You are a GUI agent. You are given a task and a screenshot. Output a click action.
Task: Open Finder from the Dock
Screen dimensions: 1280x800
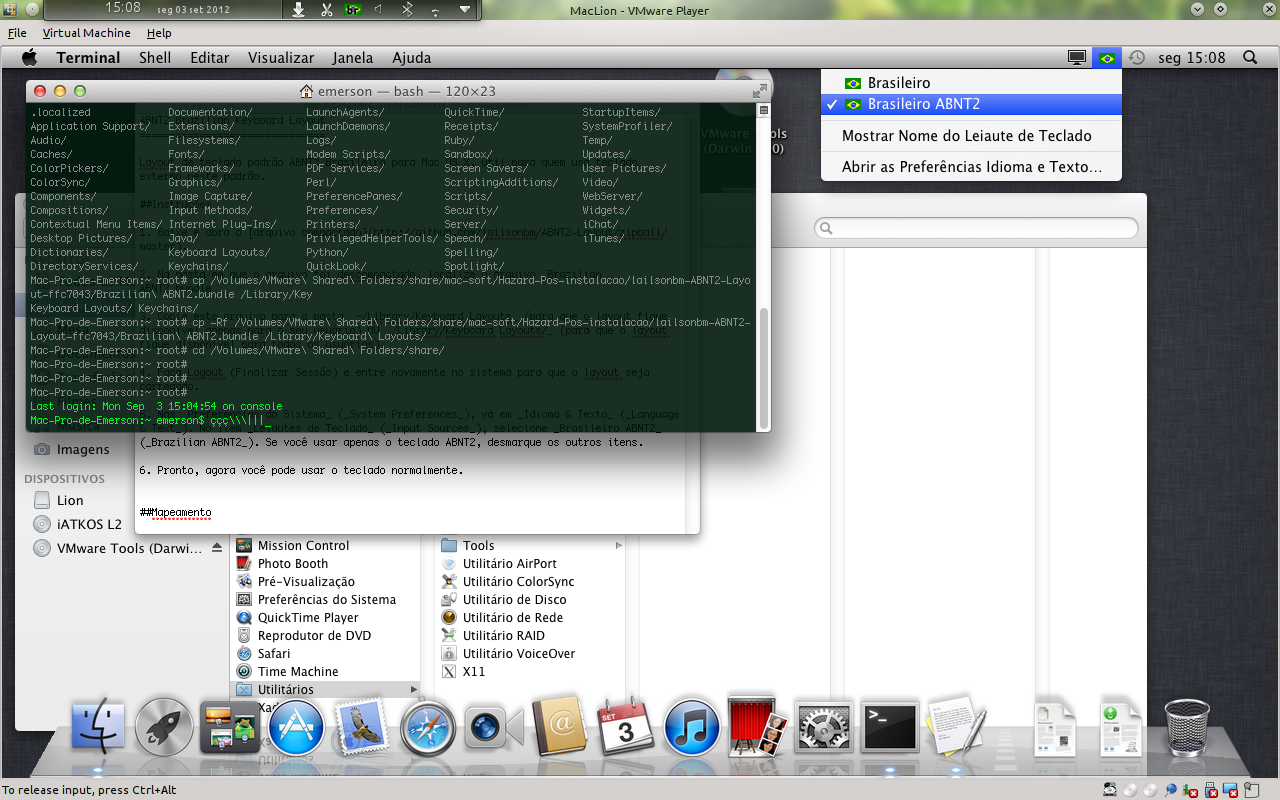98,727
